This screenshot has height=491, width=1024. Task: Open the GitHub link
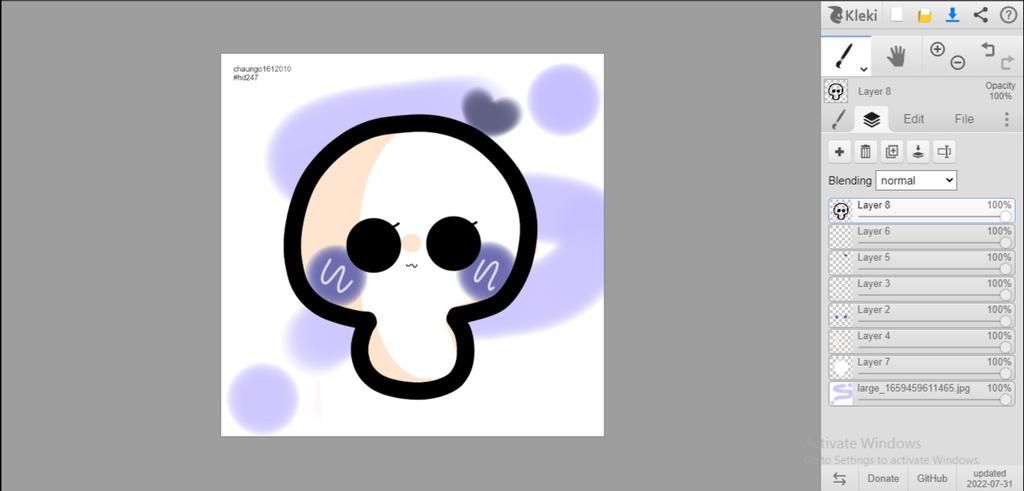tap(932, 479)
